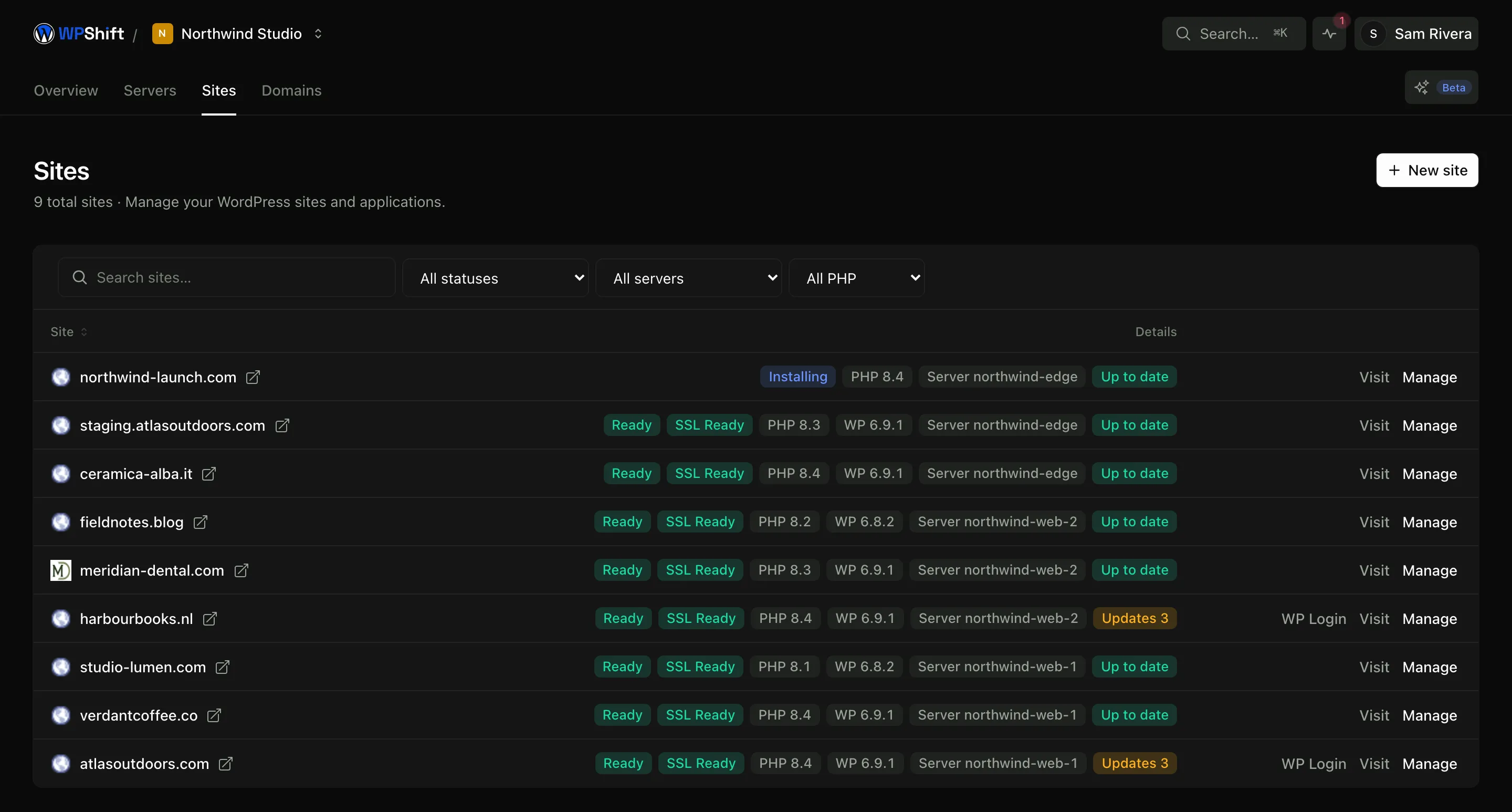Click WP Login for harbourbooks.nl
This screenshot has width=1512, height=812.
point(1314,619)
